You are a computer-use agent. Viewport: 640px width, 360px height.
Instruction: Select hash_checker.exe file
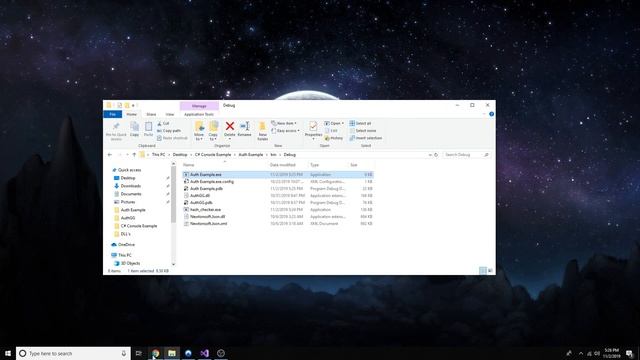pyautogui.click(x=278, y=209)
